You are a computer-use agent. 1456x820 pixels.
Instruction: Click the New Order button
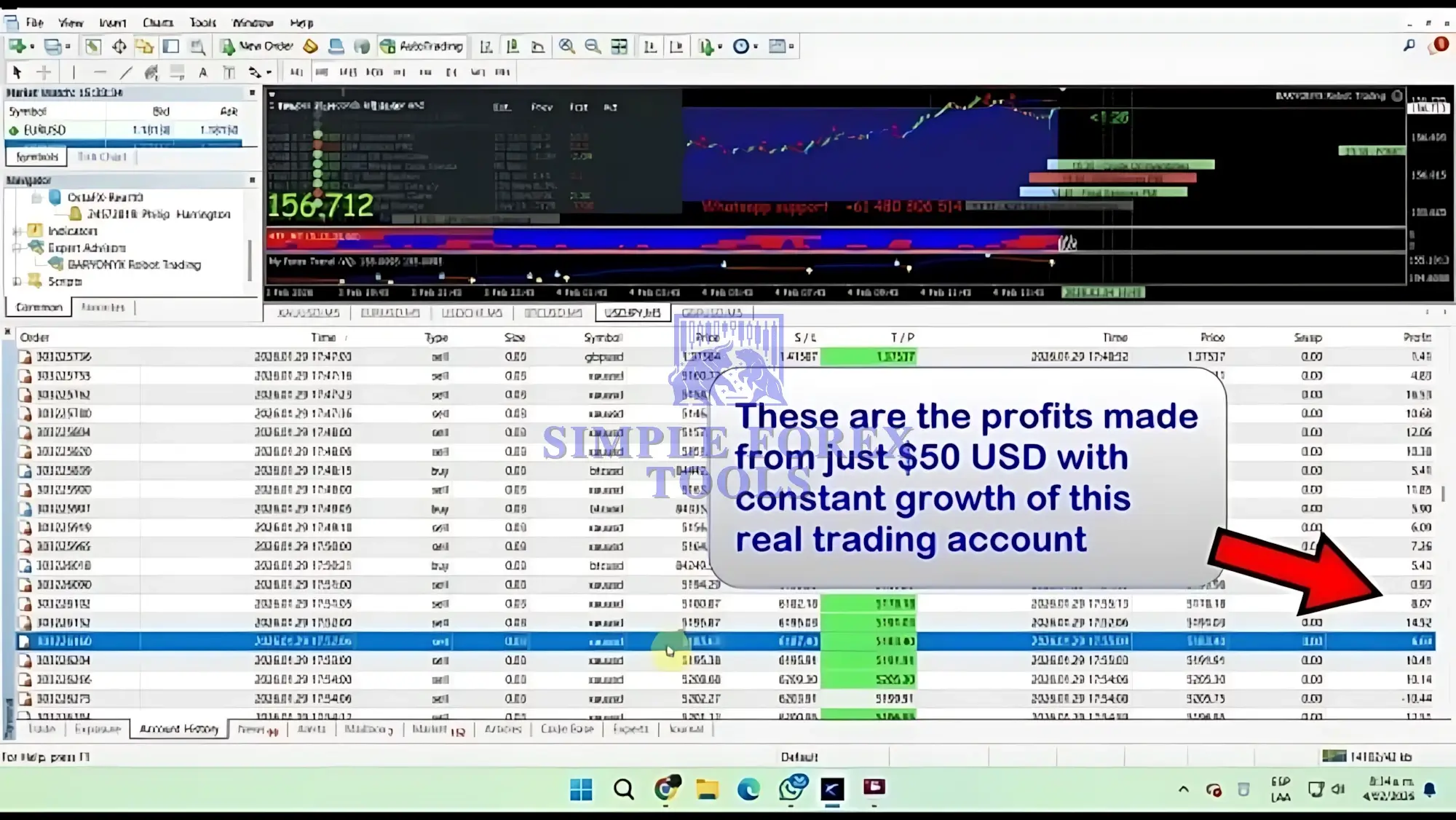[x=258, y=47]
